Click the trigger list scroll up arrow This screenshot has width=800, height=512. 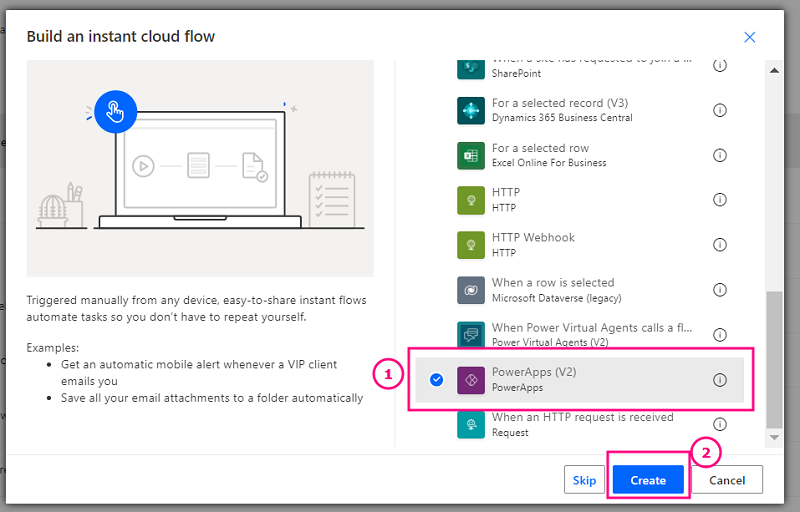pos(774,70)
